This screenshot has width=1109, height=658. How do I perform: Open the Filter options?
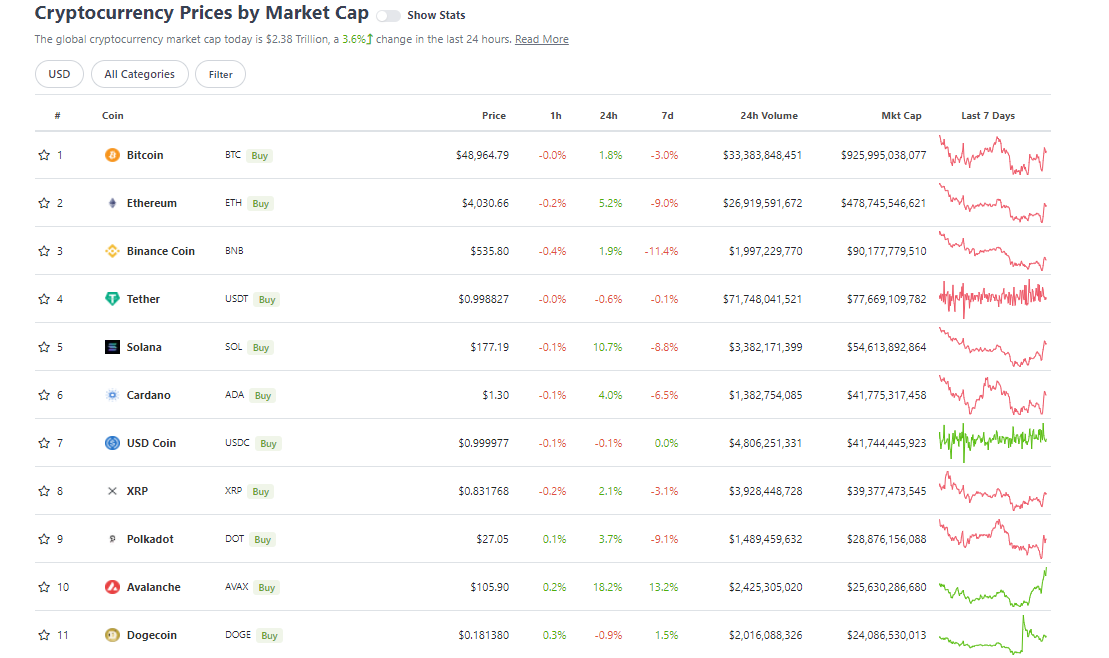click(220, 74)
